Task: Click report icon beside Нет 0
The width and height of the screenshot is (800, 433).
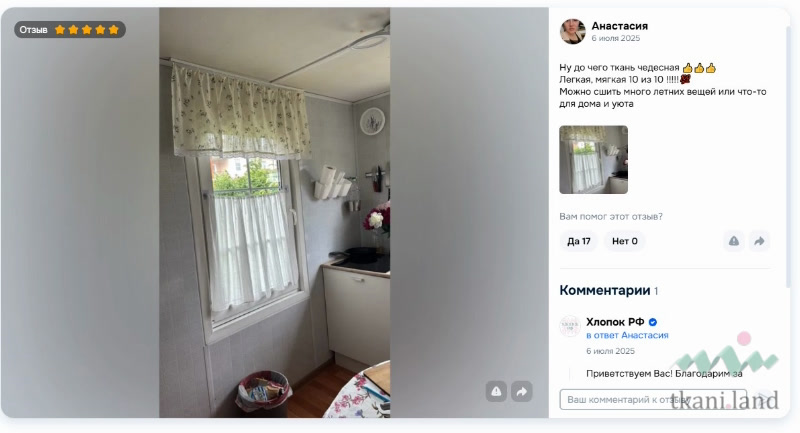Action: (734, 241)
